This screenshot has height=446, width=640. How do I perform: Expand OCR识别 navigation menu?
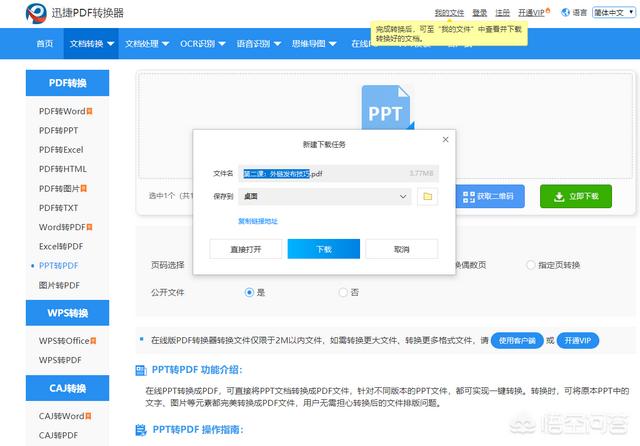point(202,44)
